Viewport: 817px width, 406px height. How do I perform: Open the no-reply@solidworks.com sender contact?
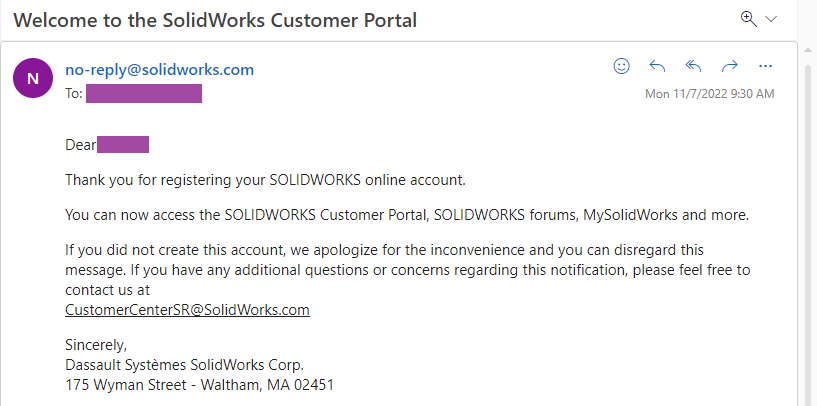click(159, 70)
